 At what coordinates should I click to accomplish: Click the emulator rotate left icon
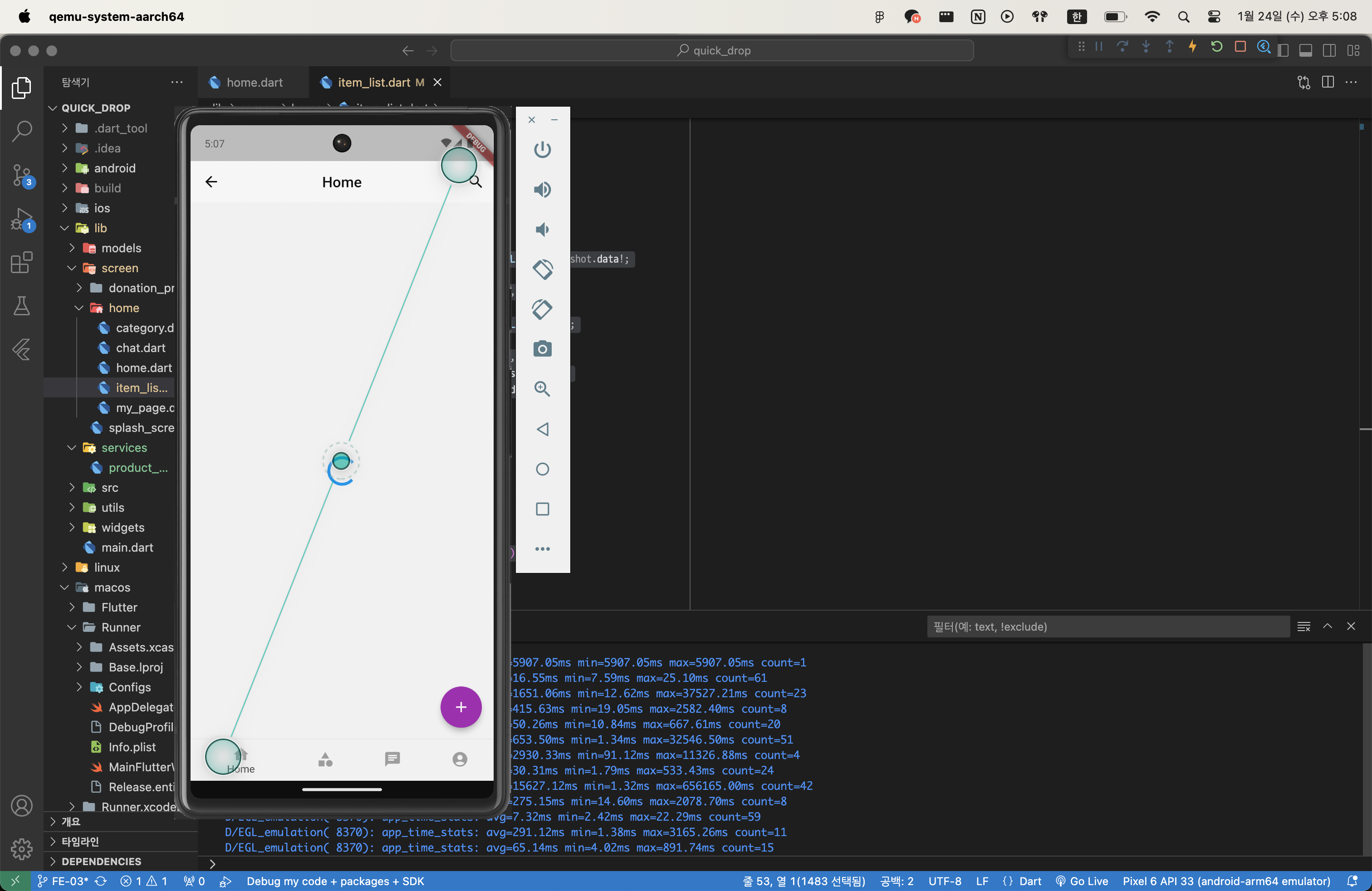coord(542,269)
